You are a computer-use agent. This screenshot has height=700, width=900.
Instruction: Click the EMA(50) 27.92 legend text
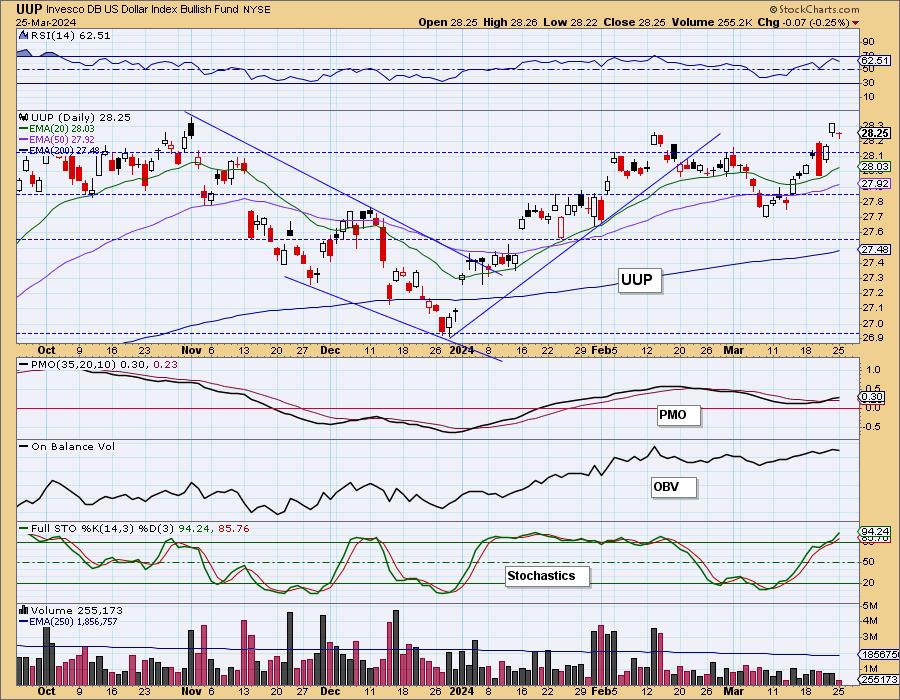(62, 139)
